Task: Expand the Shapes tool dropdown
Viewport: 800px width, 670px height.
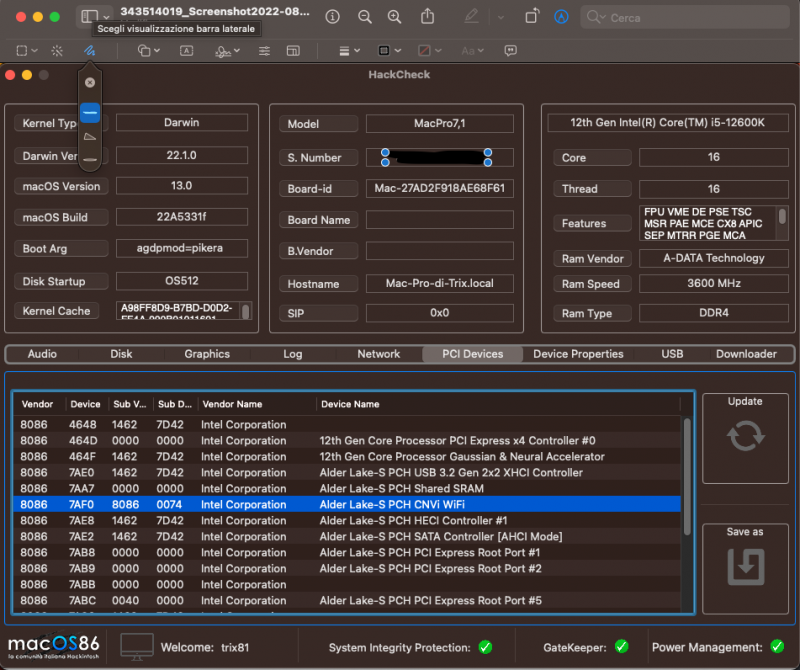Action: (149, 50)
